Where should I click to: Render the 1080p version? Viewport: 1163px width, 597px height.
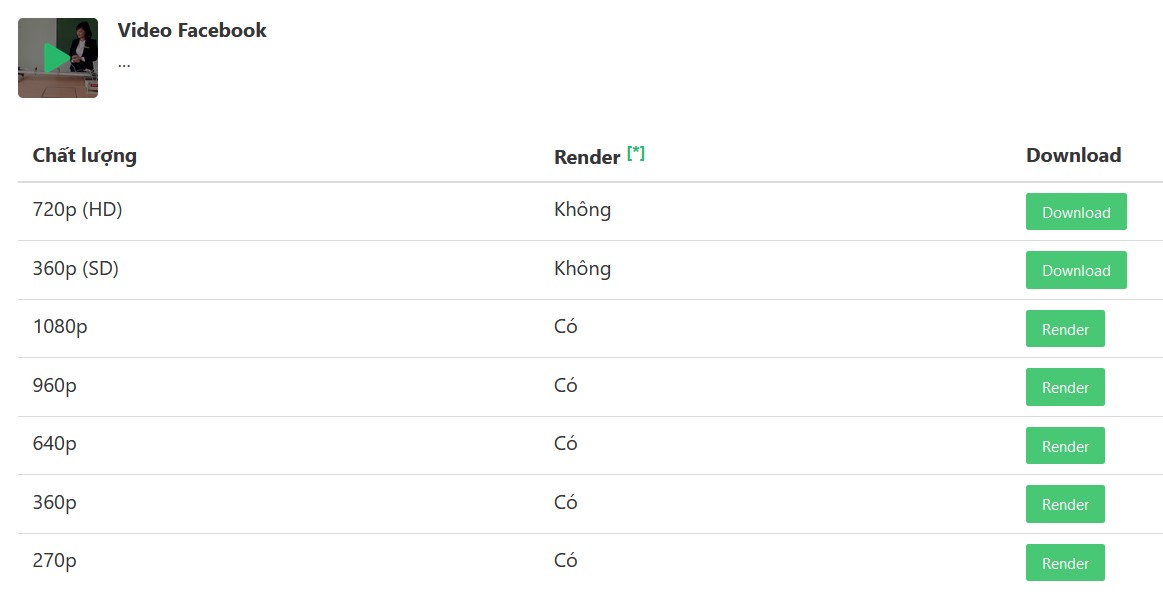(x=1065, y=329)
